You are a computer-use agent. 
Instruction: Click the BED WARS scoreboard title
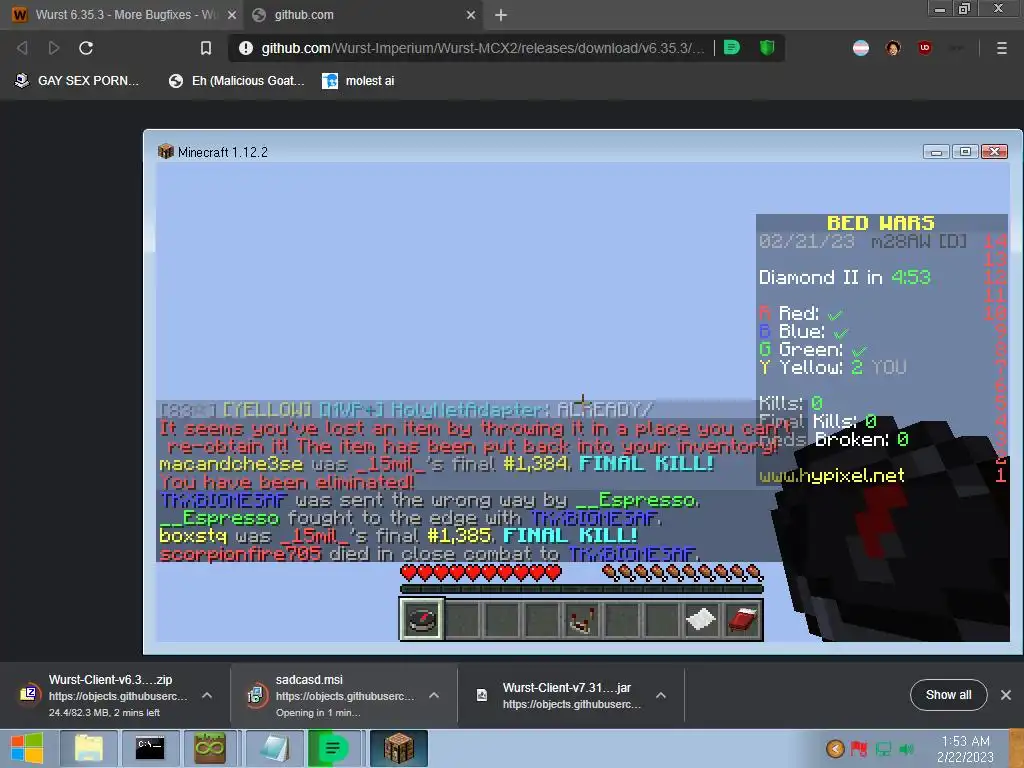click(880, 223)
